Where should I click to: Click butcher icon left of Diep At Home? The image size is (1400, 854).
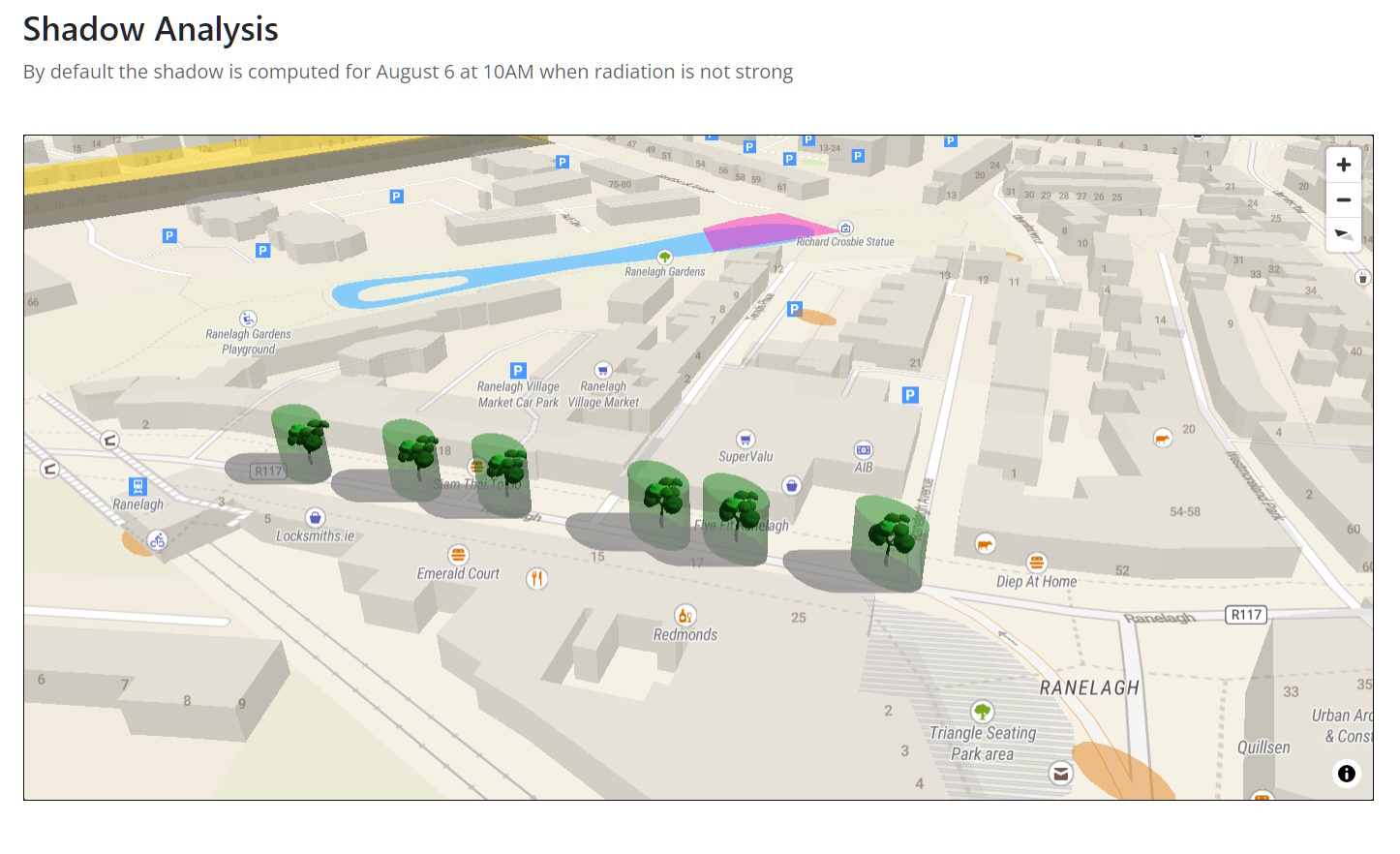[x=985, y=544]
